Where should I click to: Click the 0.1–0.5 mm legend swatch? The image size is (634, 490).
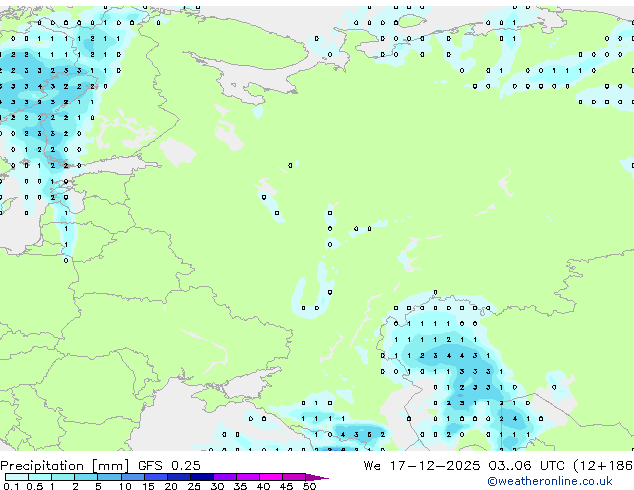pos(17,477)
